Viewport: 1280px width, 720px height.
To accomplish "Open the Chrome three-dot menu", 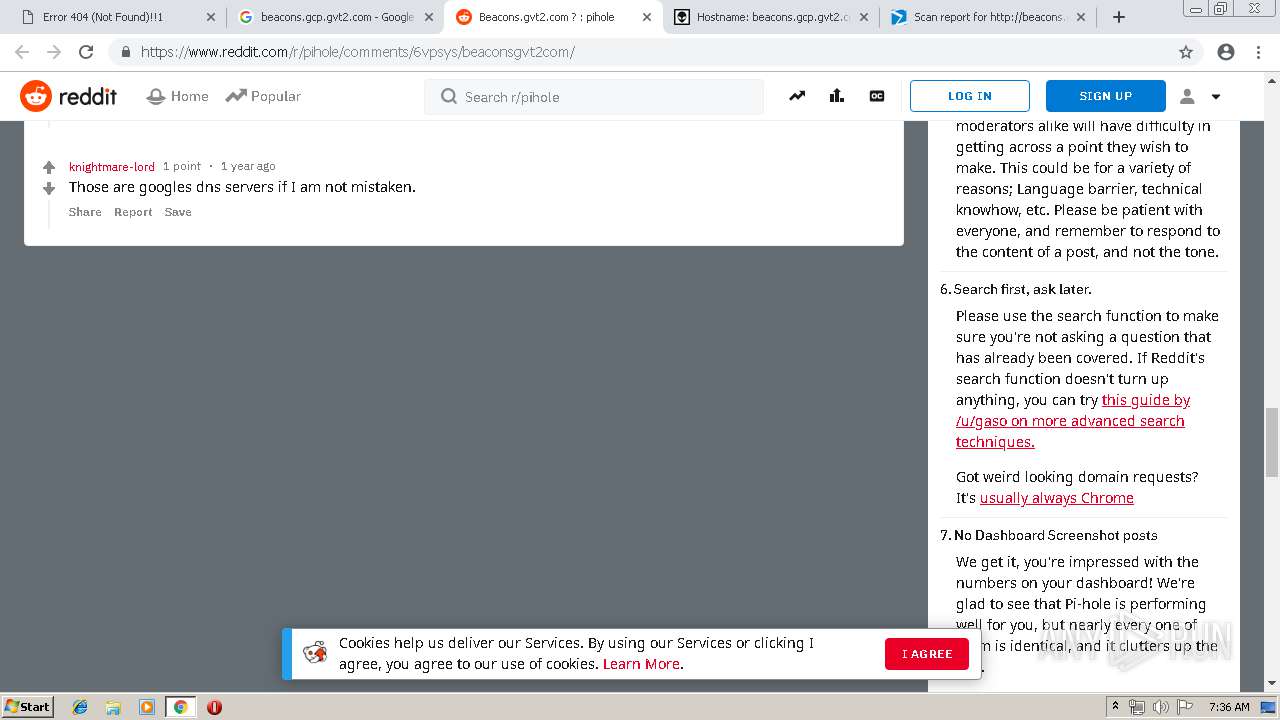I will click(1258, 52).
